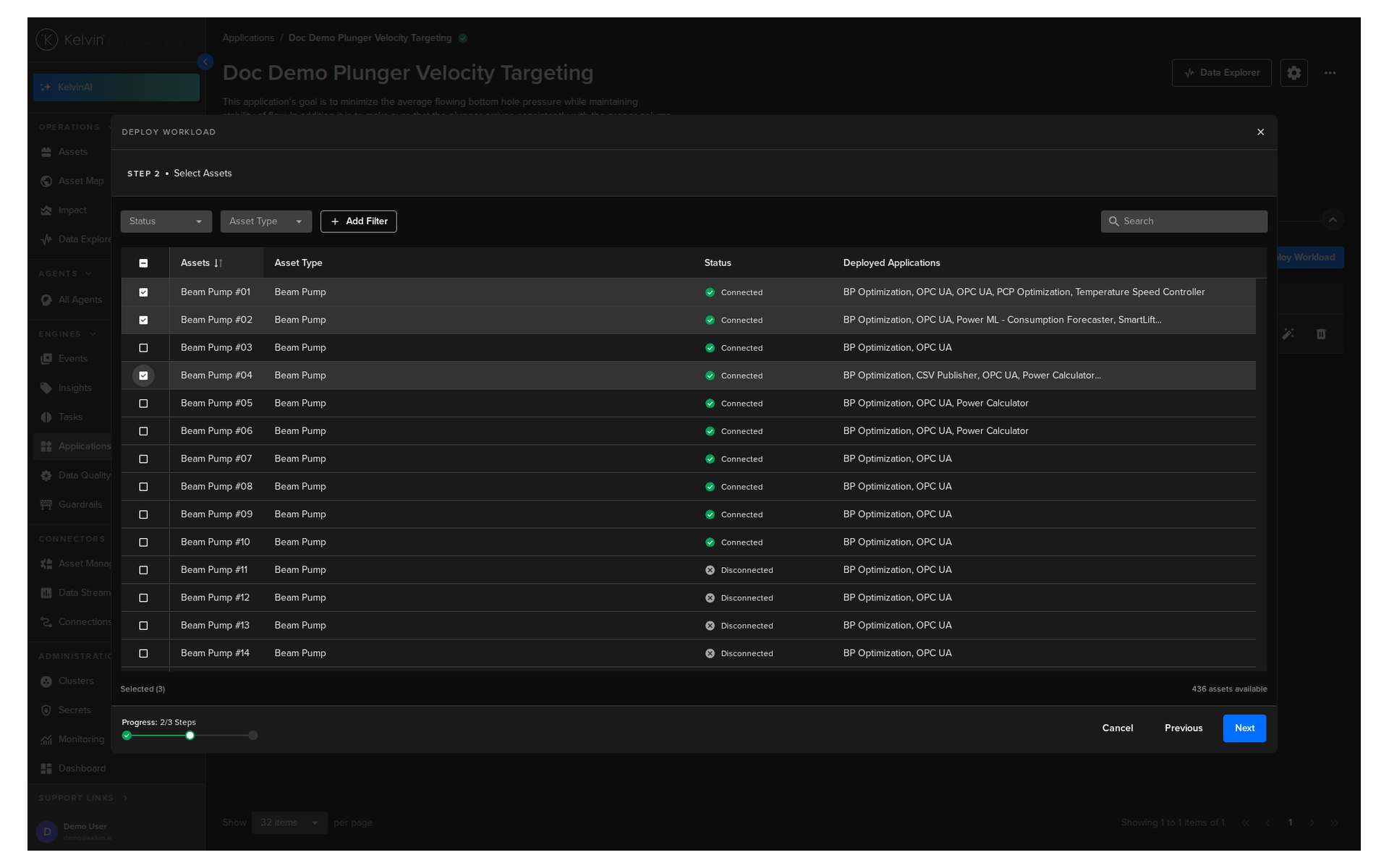Viewport: 1389px width, 868px height.
Task: Open Tasks sidebar icon
Action: 46,417
